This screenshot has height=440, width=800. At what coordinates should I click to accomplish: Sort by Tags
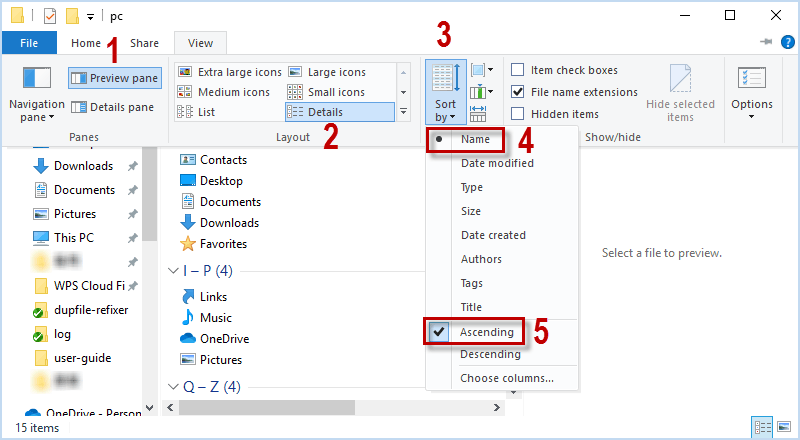point(471,283)
